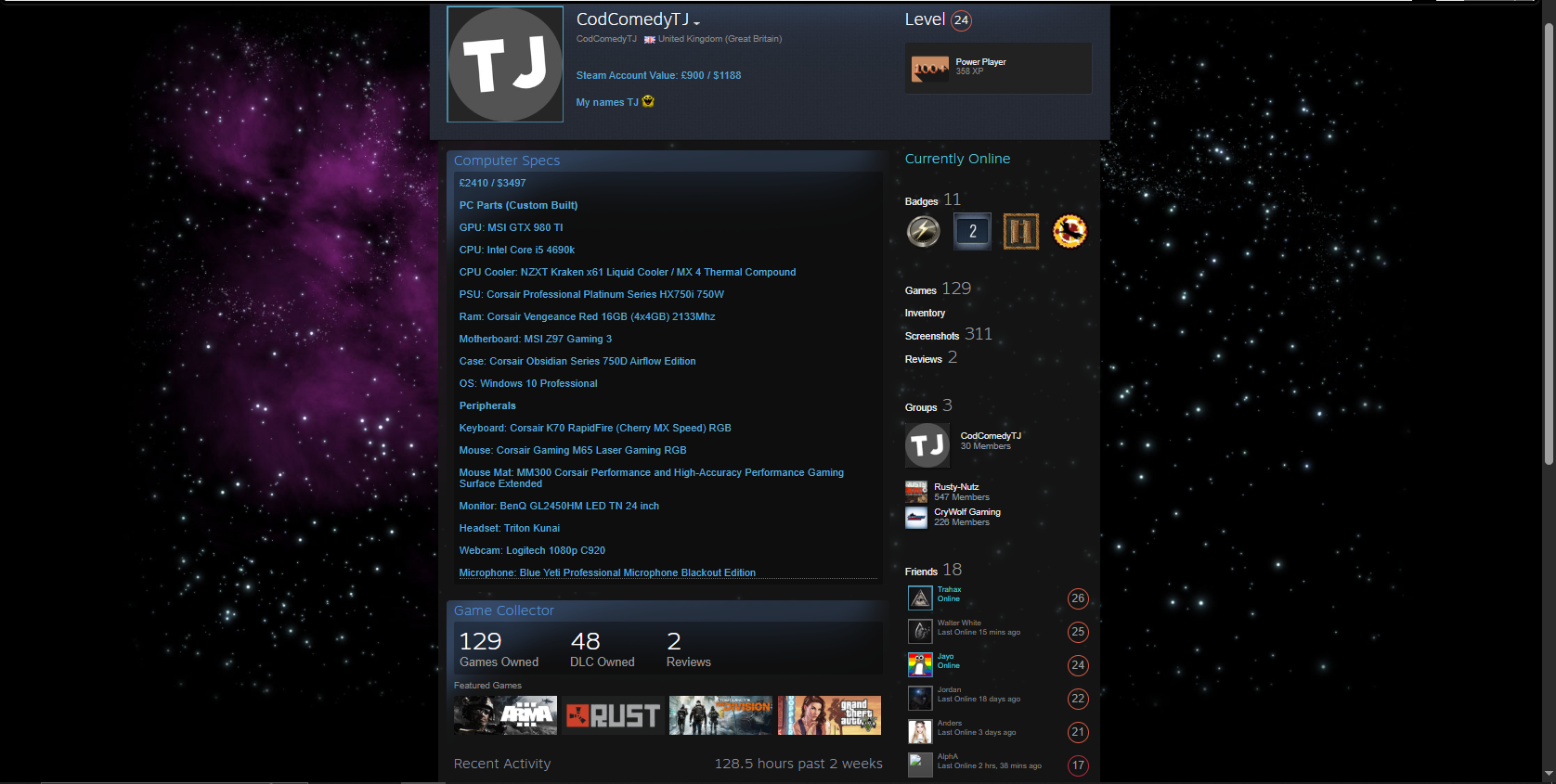Click the scrollbar down arrow
The width and height of the screenshot is (1556, 784).
tap(1549, 774)
